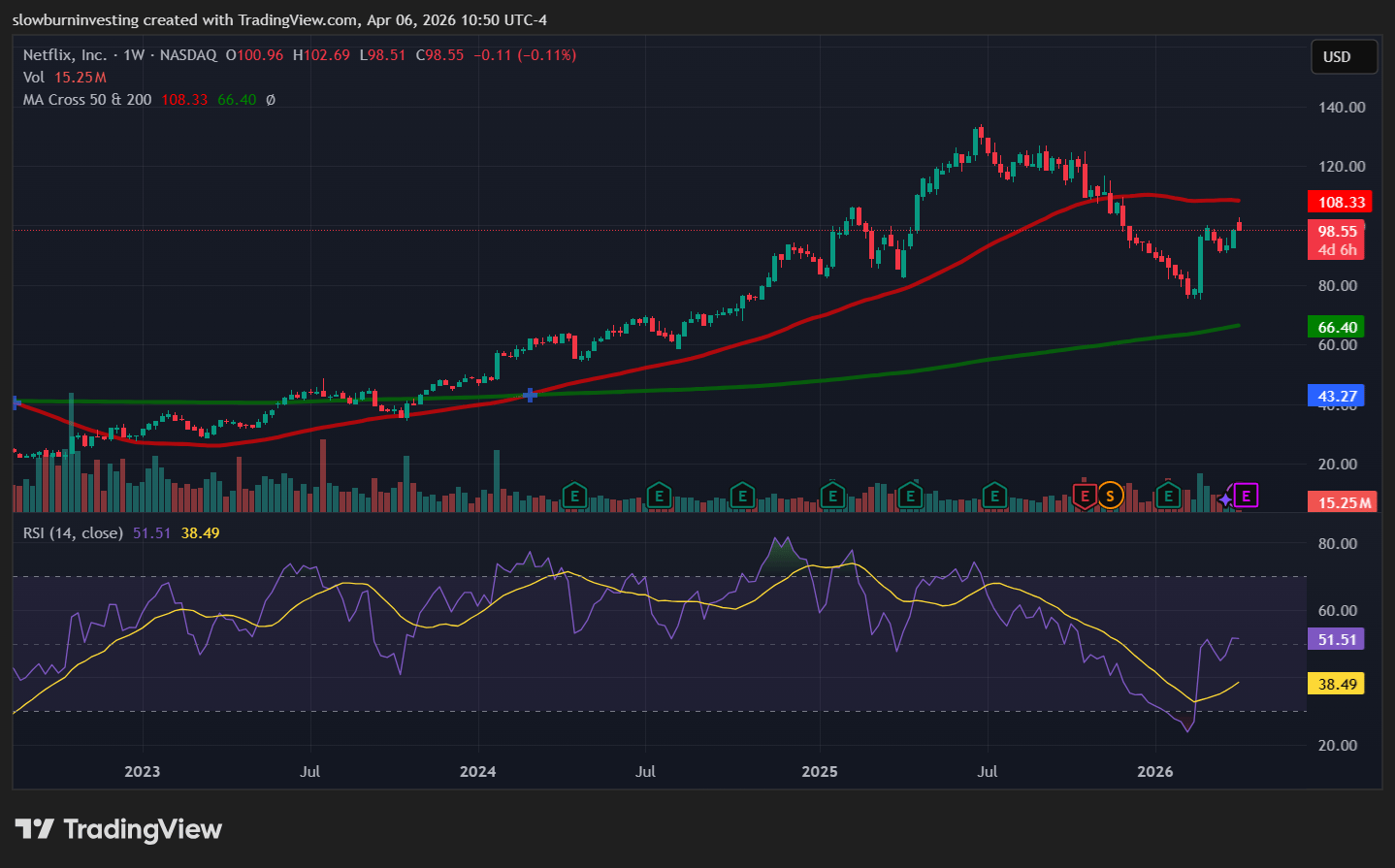Viewport: 1395px width, 868px height.
Task: Click the 2025 time axis label
Action: click(x=820, y=772)
